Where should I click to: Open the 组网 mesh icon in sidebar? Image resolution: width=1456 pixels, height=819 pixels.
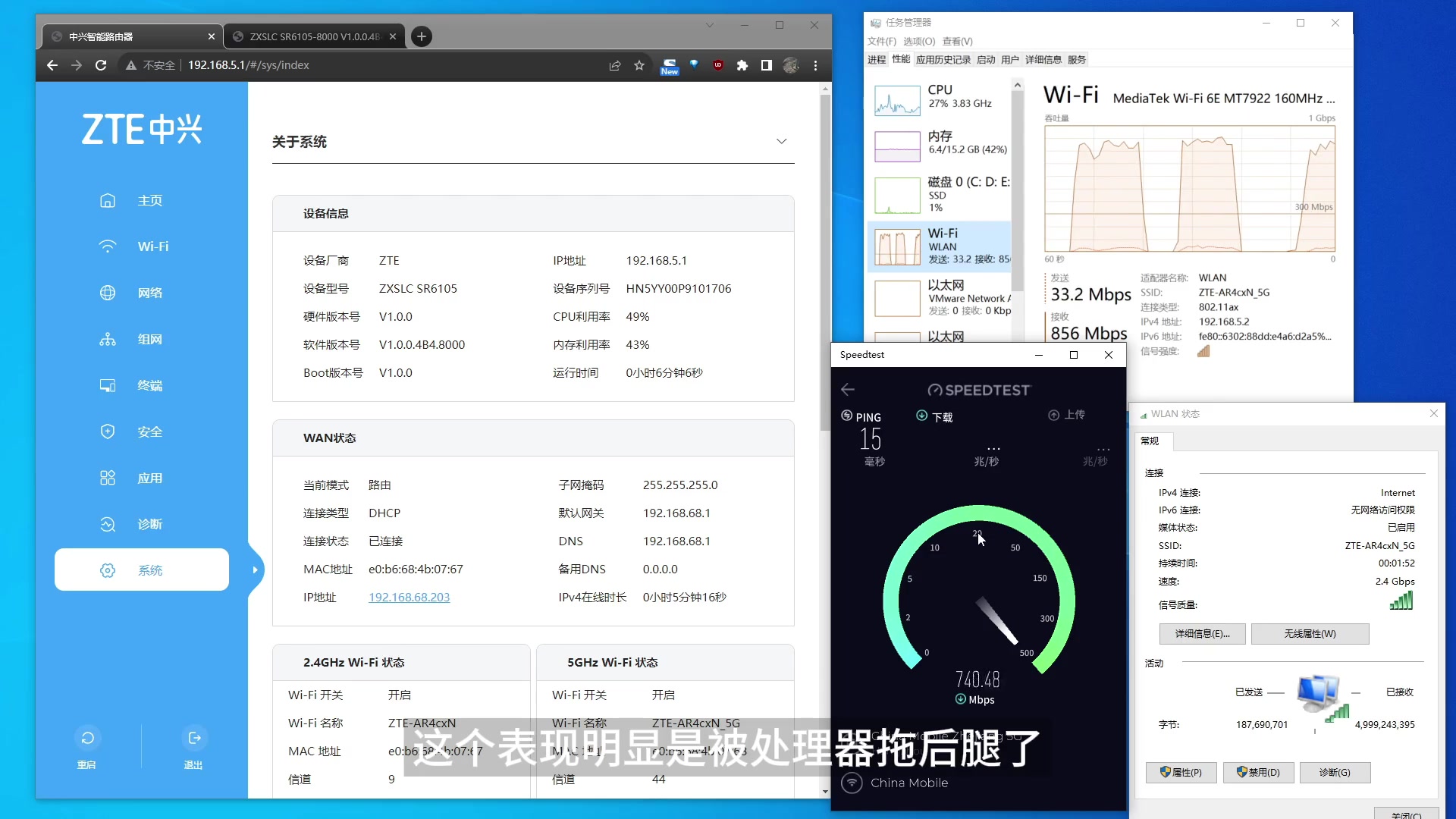[x=108, y=339]
